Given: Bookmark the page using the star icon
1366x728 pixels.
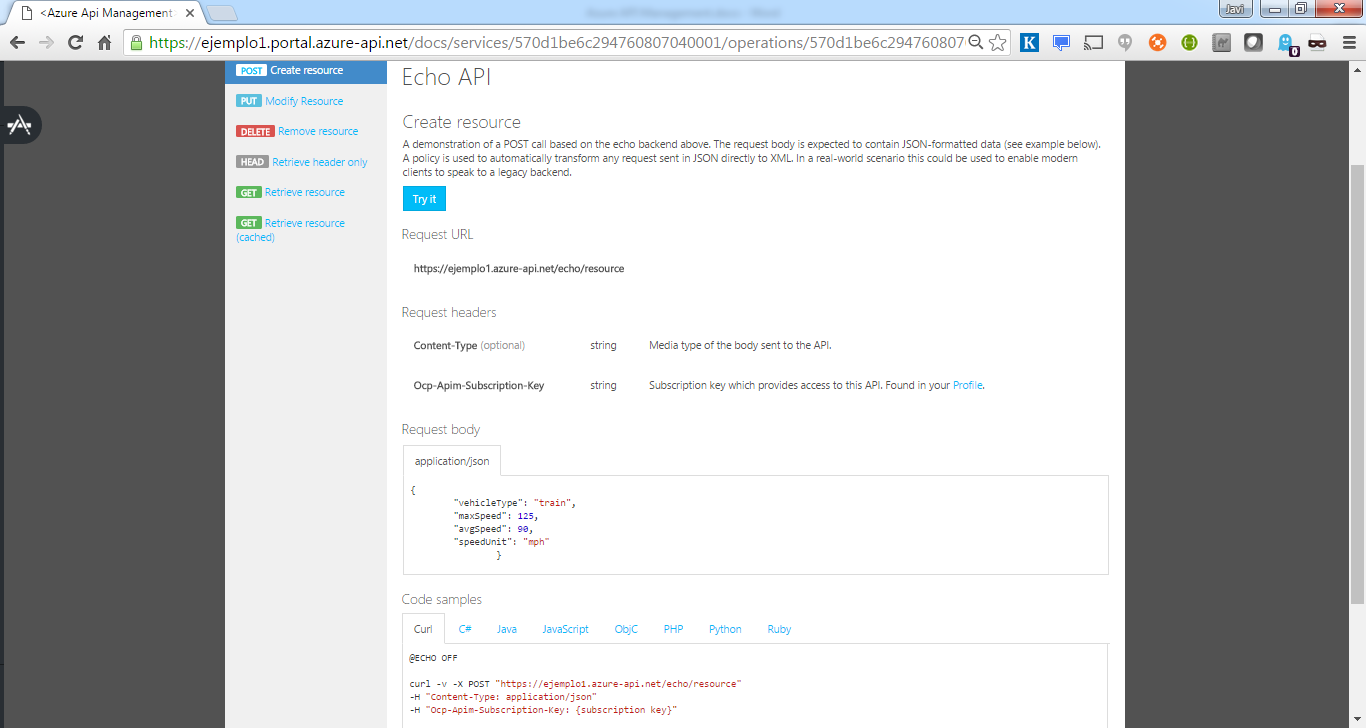Looking at the screenshot, I should click(x=998, y=42).
